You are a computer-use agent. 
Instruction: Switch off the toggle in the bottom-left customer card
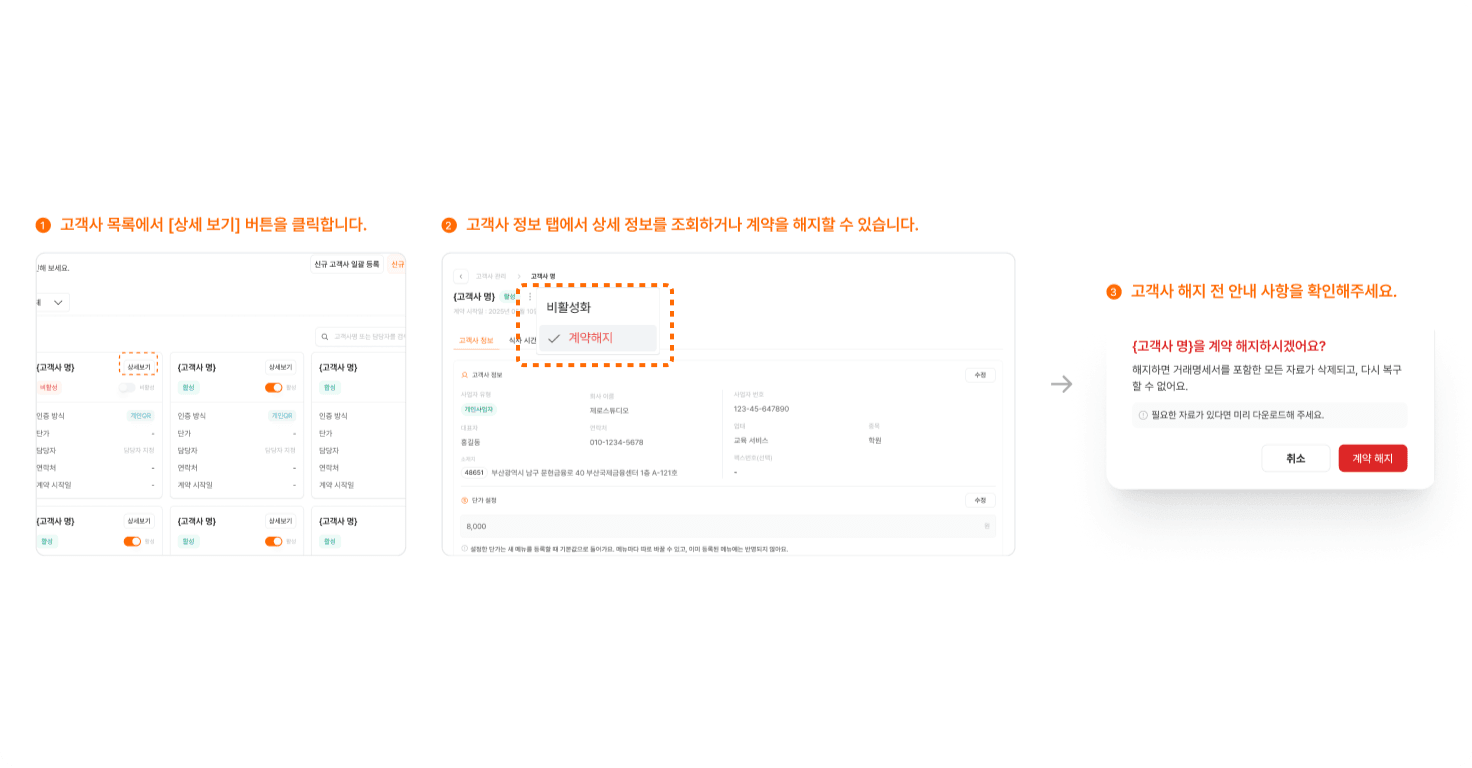point(132,541)
